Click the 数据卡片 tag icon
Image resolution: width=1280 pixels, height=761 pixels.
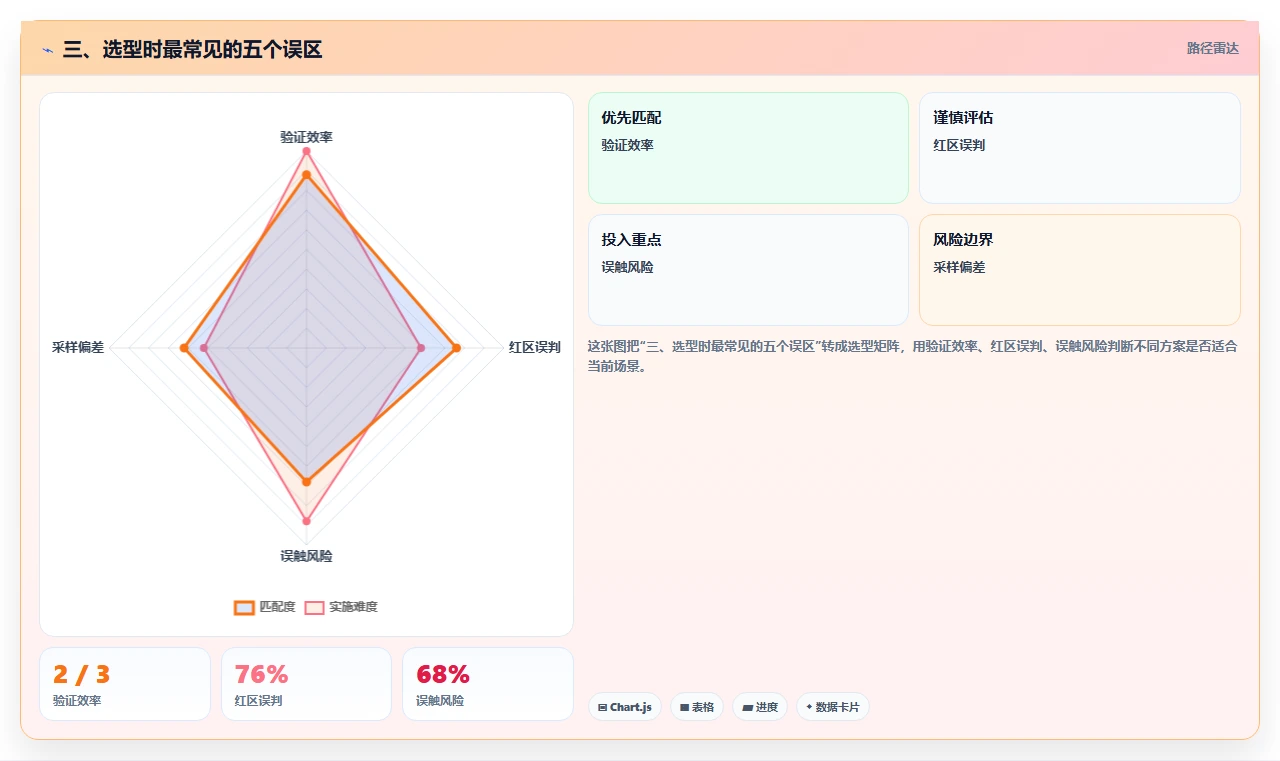pyautogui.click(x=809, y=707)
